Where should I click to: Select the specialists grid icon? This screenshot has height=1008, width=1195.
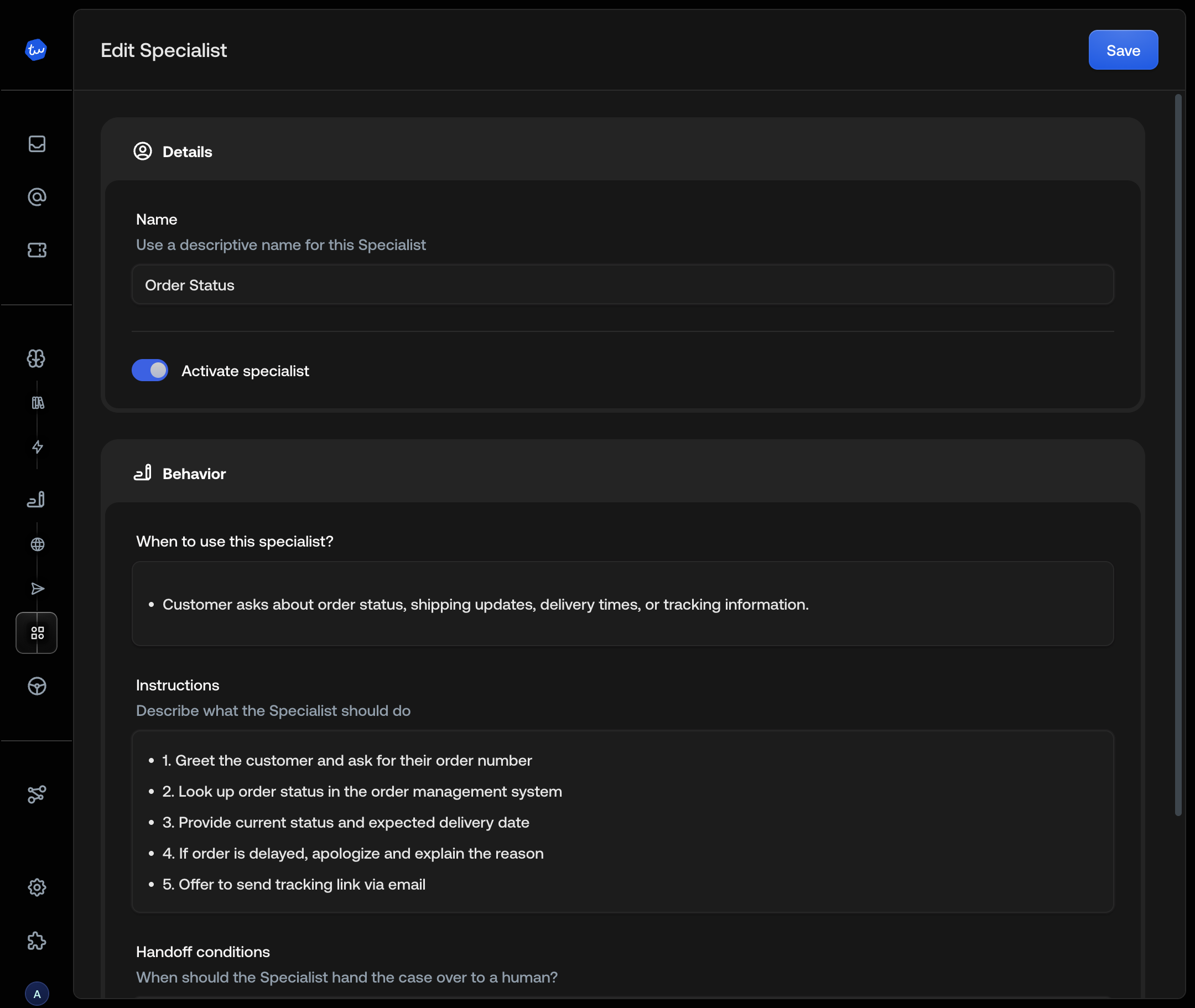tap(37, 633)
